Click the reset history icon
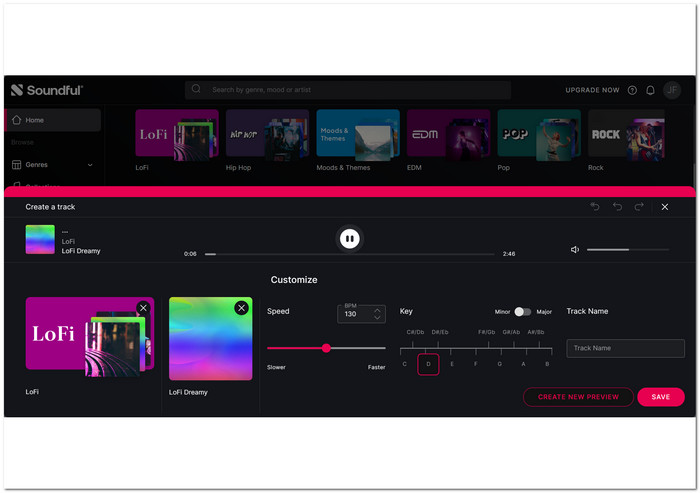Screen dimensions: 700x493 point(595,206)
